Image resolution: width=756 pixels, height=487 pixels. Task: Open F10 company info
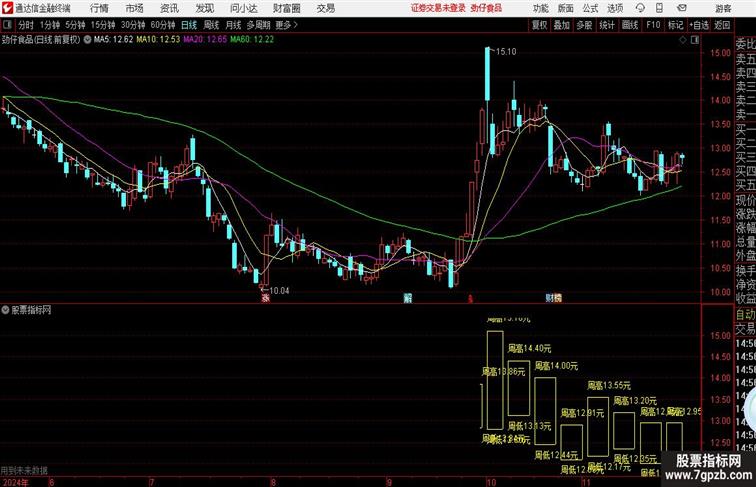(x=653, y=25)
